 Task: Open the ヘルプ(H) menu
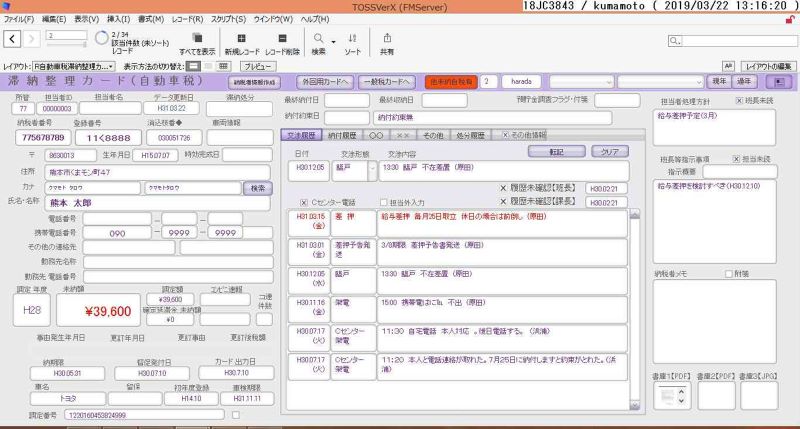pyautogui.click(x=315, y=19)
